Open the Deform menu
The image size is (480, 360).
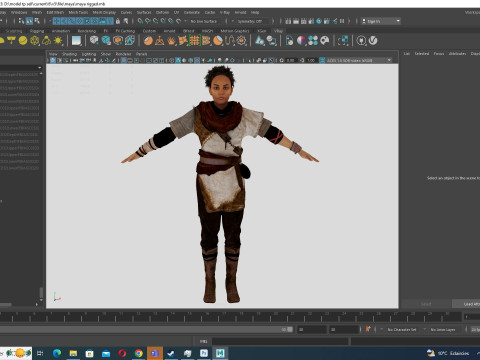162,12
